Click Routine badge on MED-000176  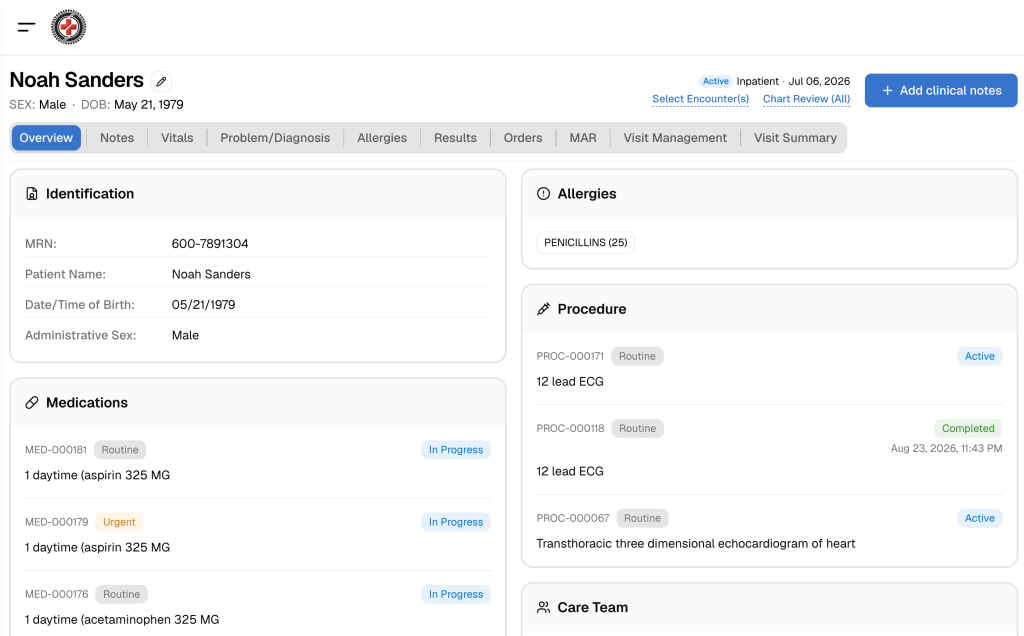[121, 594]
